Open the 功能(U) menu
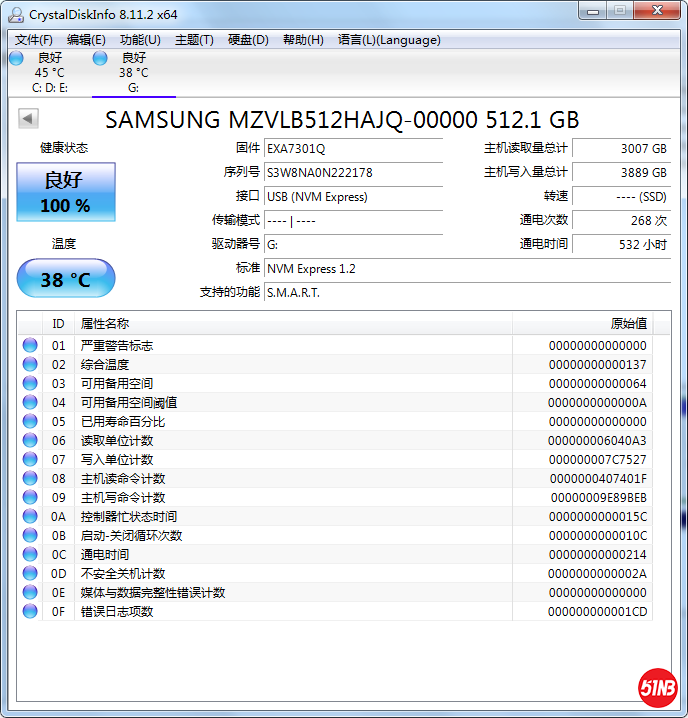This screenshot has width=688, height=718. [x=140, y=40]
